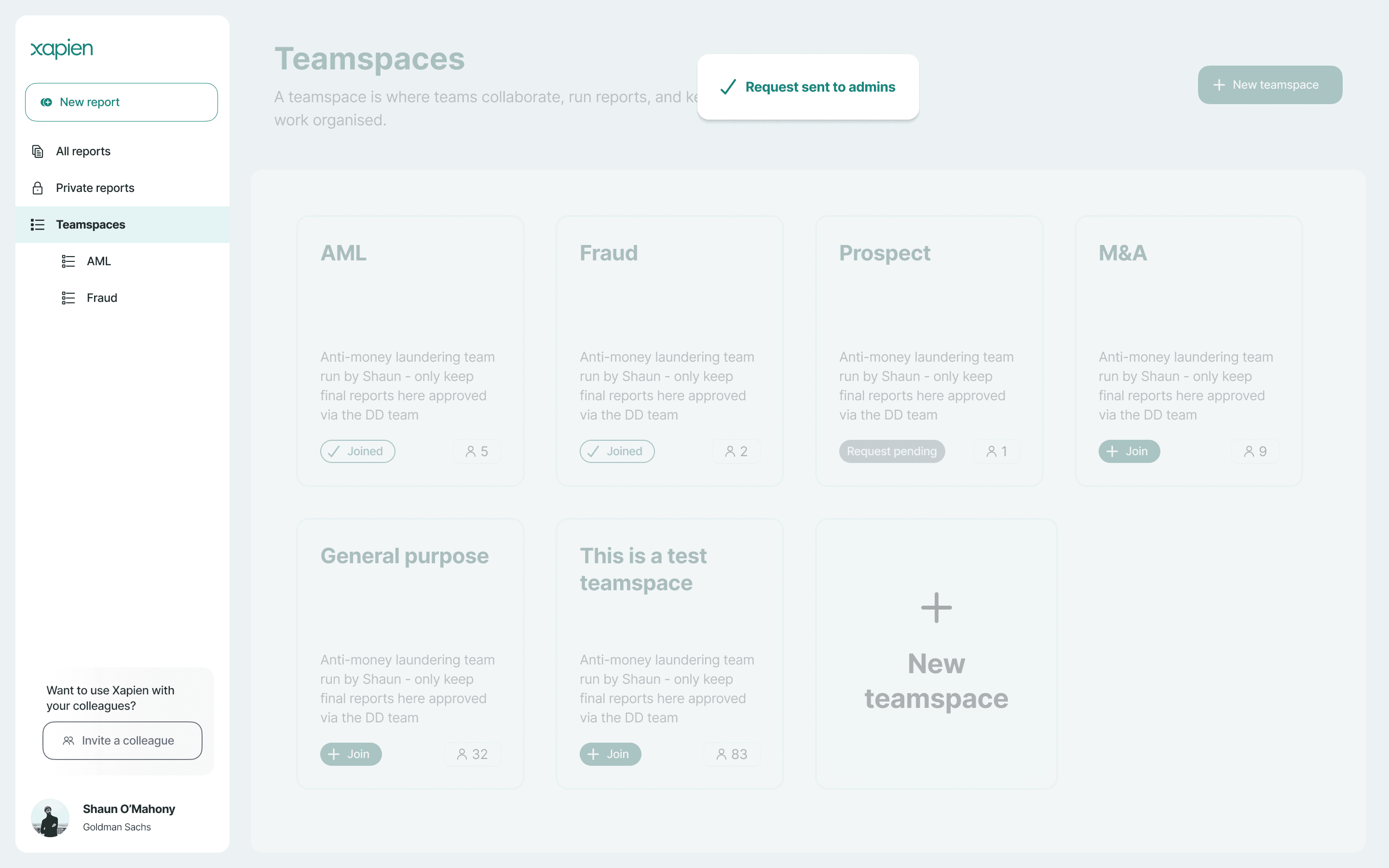Click Invite a colleague button
Screen dimensions: 1389x868
click(122, 741)
